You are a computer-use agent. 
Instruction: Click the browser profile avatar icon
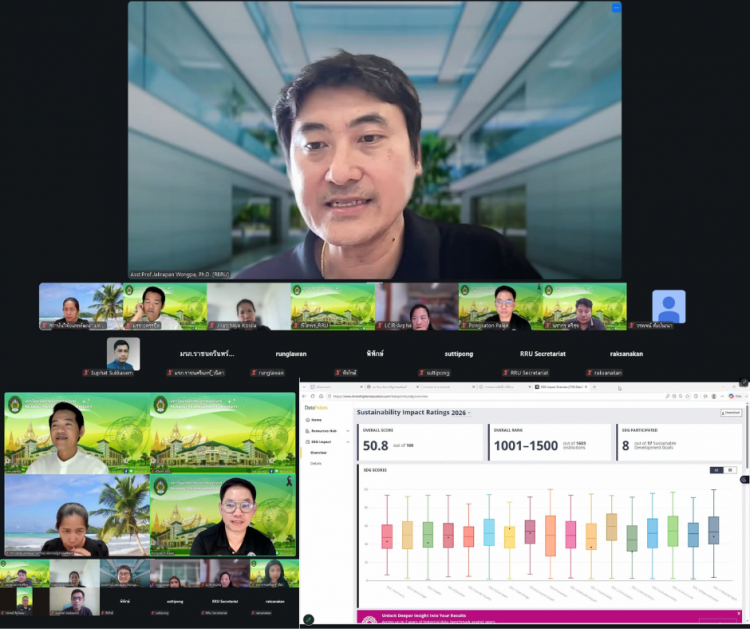pos(714,396)
